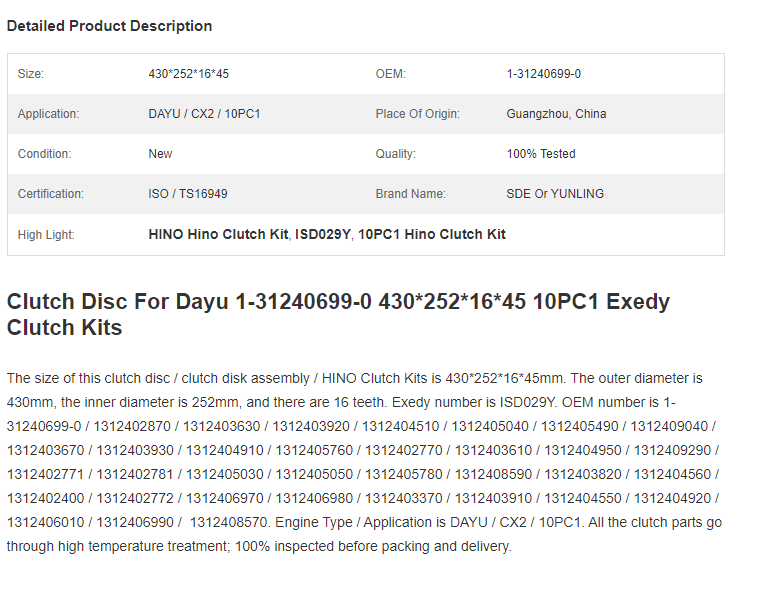Click the part number 1312402400 in description
The image size is (760, 594).
tap(46, 498)
